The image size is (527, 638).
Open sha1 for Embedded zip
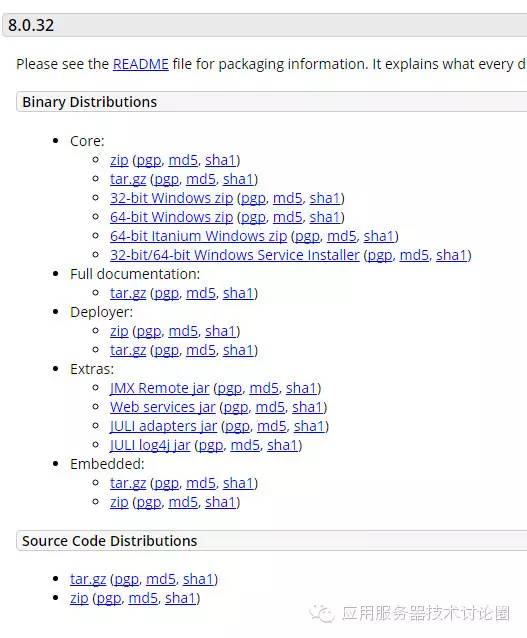point(221,503)
